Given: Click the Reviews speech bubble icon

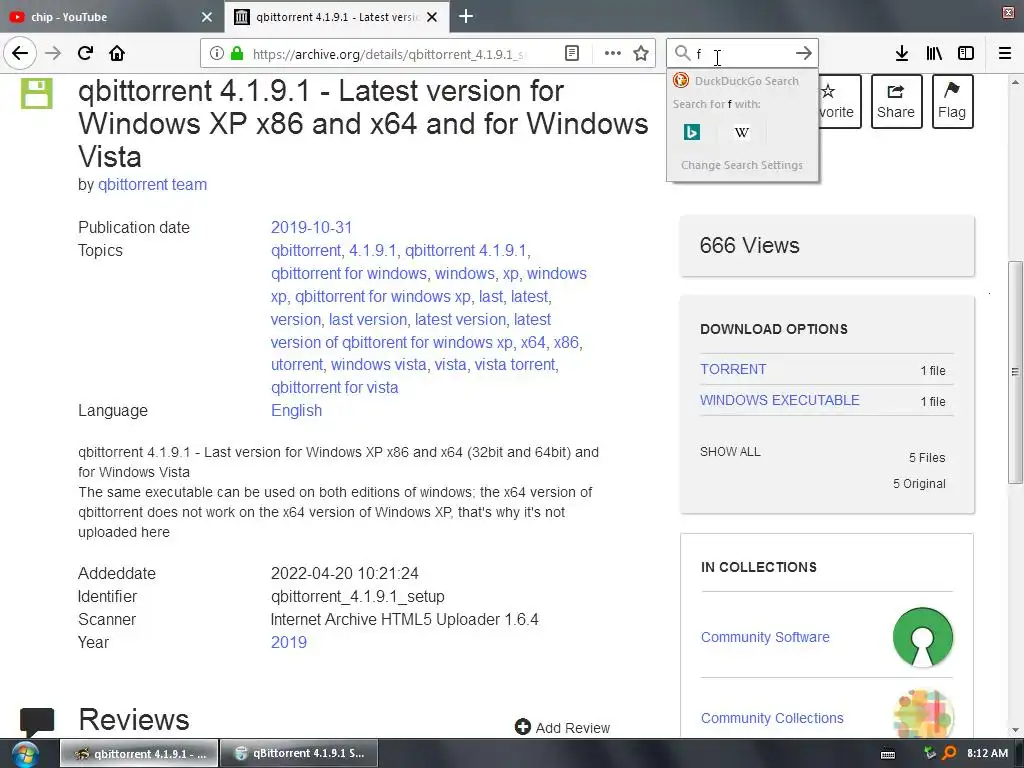Looking at the screenshot, I should click(x=37, y=721).
